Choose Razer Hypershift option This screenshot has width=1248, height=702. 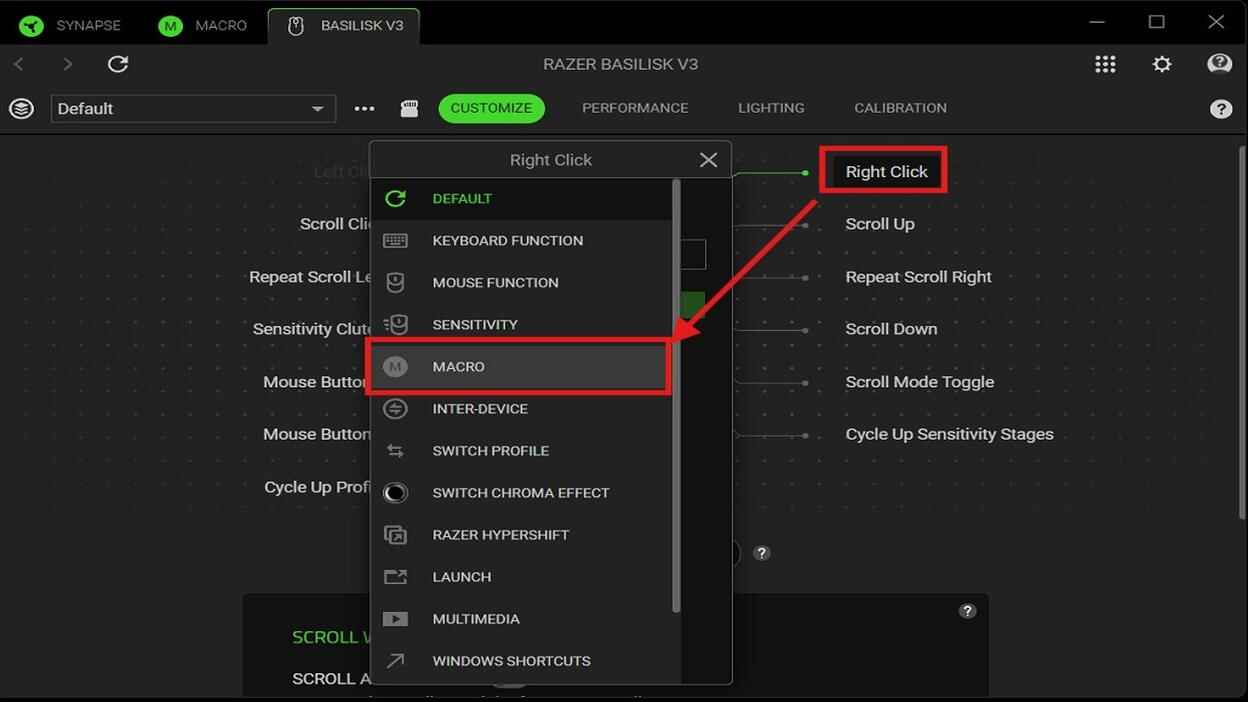click(x=522, y=535)
